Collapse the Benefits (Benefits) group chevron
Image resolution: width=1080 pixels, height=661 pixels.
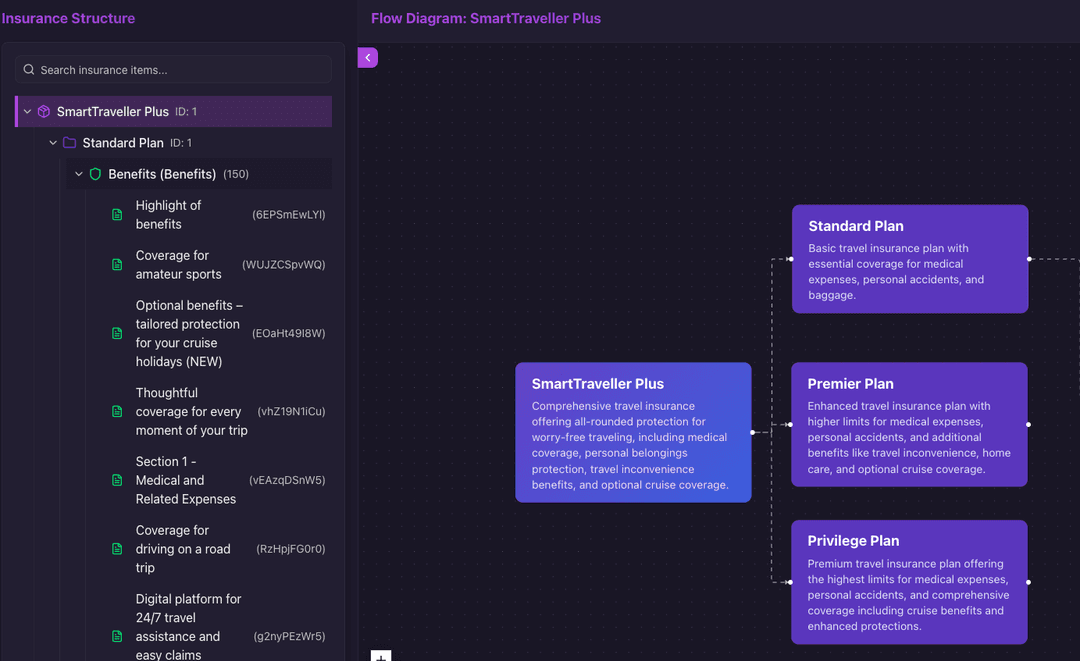pos(79,174)
